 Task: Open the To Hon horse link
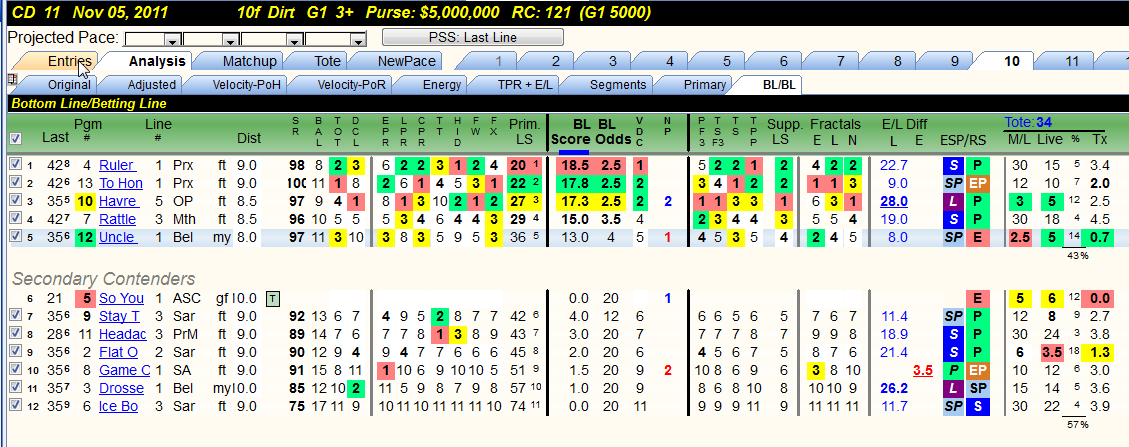click(x=120, y=184)
